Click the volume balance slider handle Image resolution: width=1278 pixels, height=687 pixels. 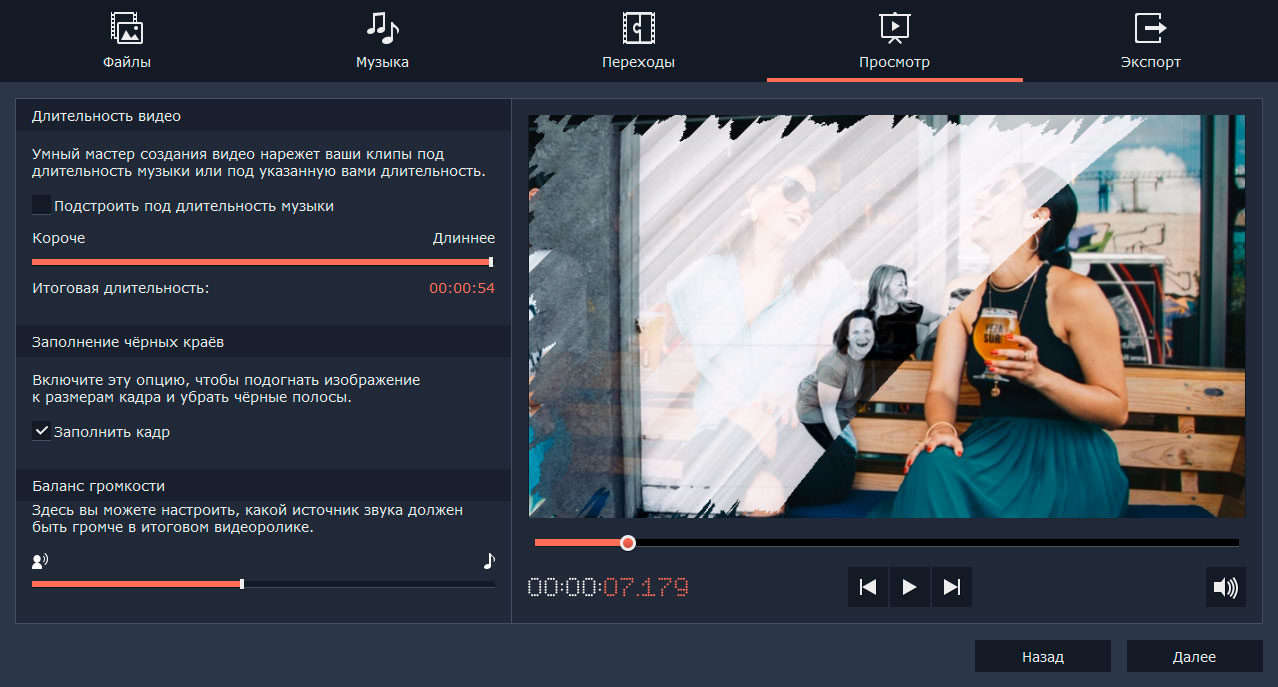(242, 583)
